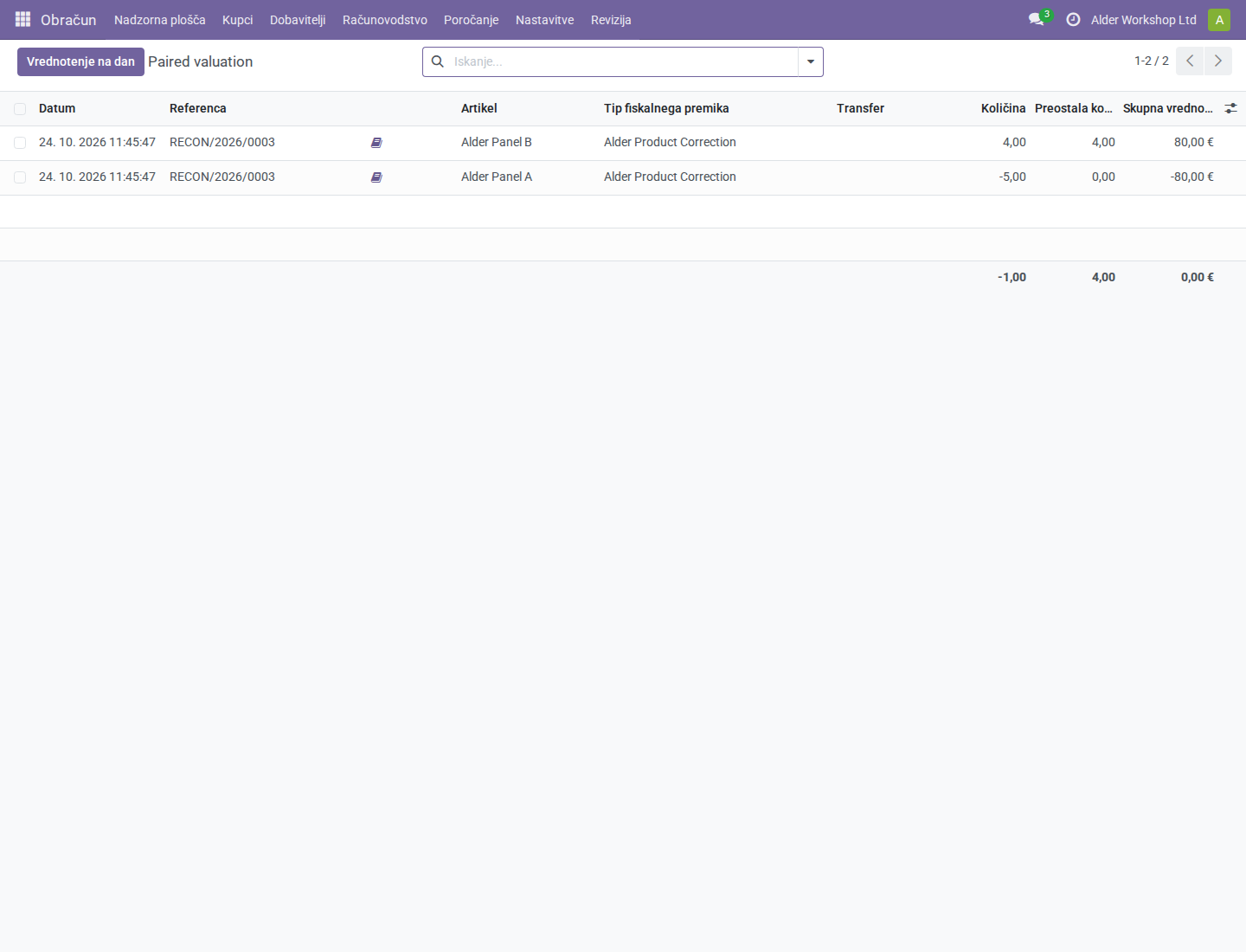The height and width of the screenshot is (952, 1246).
Task: Click the user avatar A
Action: [1219, 20]
